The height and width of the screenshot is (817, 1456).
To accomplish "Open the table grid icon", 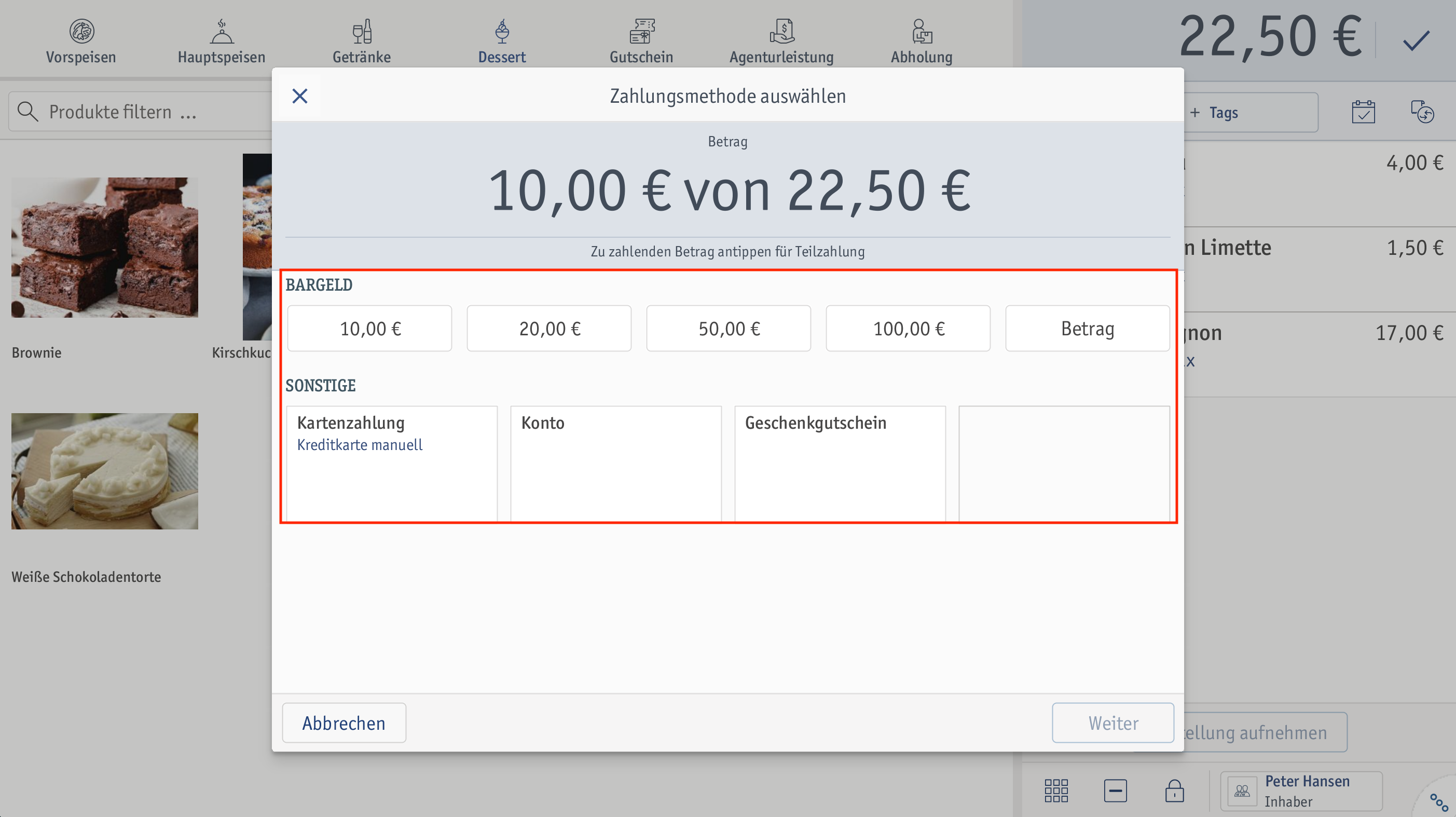I will click(1056, 791).
